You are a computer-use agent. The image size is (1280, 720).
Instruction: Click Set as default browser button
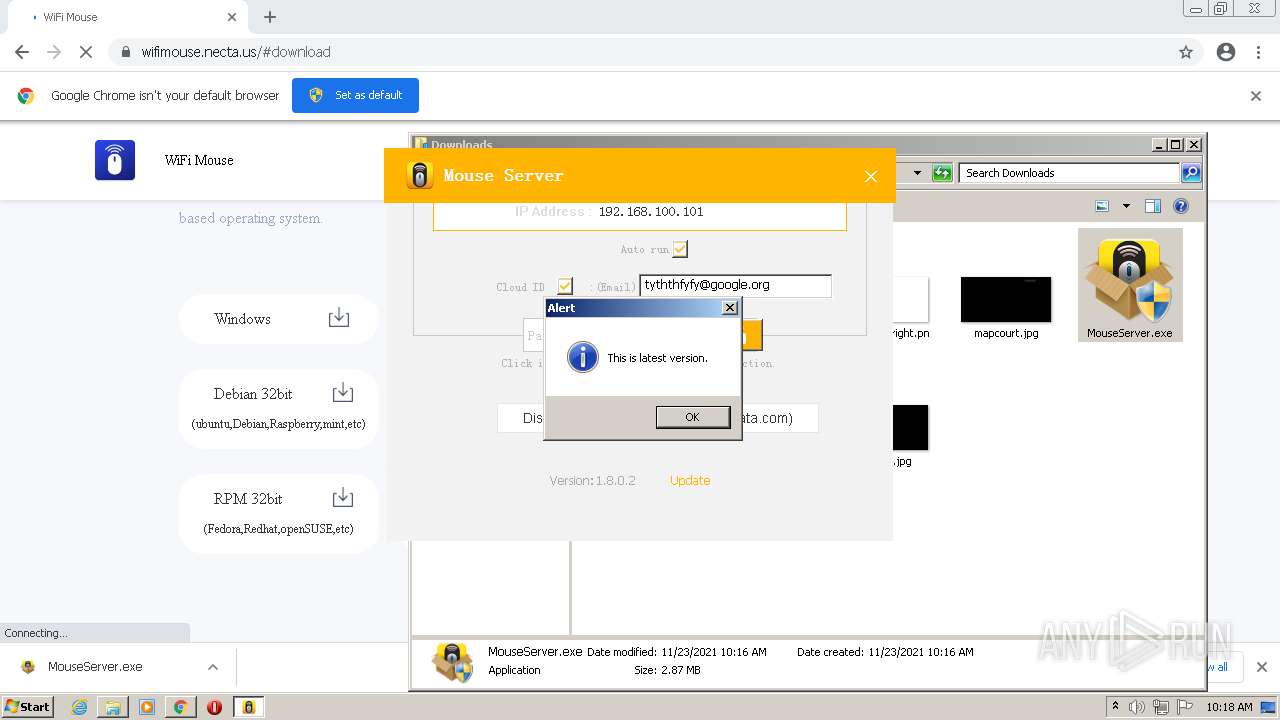coord(355,95)
